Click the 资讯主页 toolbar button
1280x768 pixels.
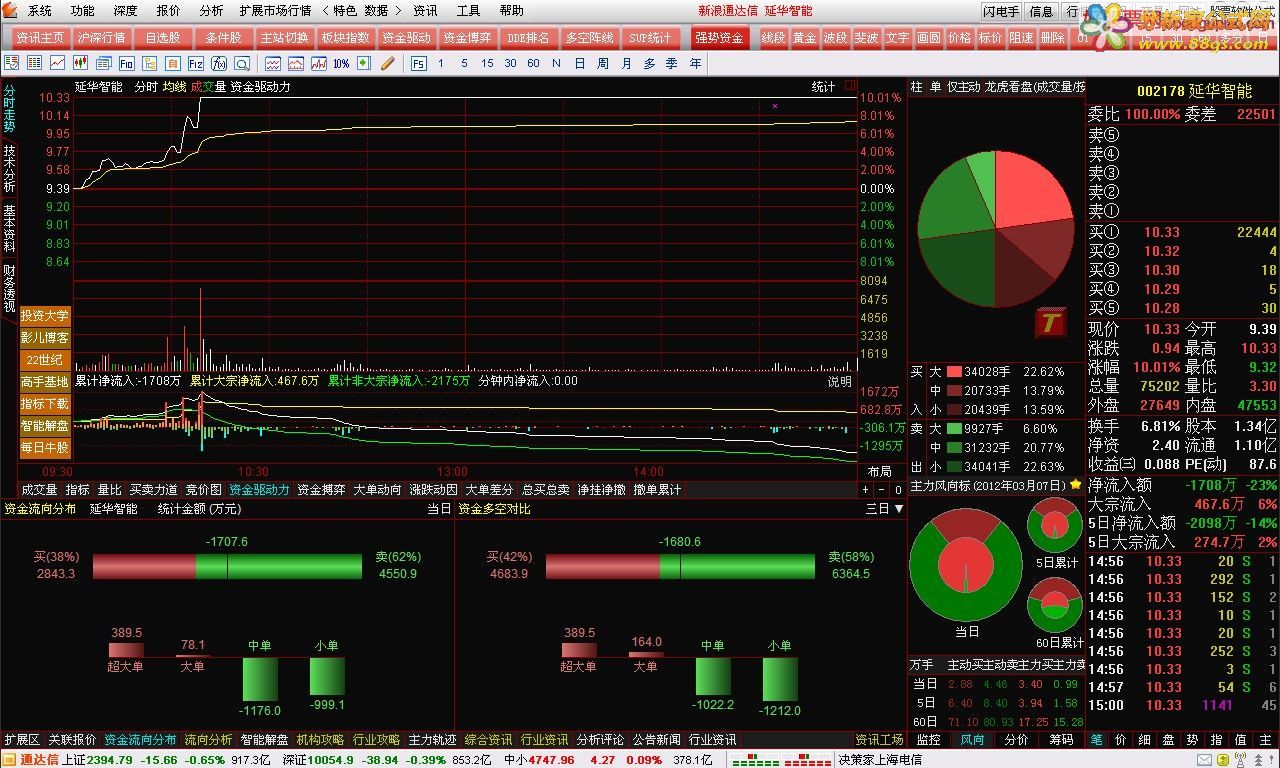41,37
